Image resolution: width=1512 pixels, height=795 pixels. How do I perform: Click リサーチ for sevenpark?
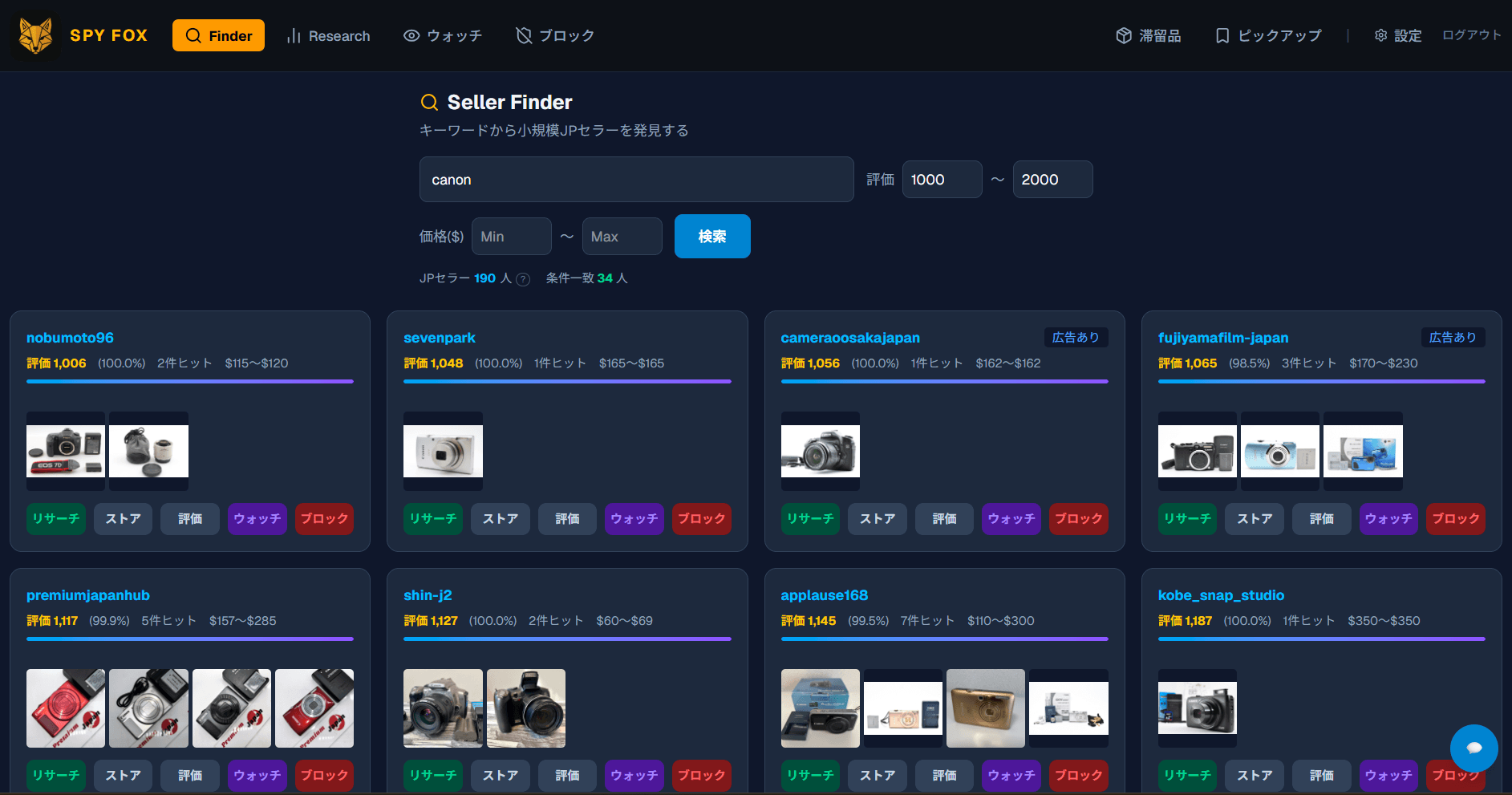pos(433,519)
